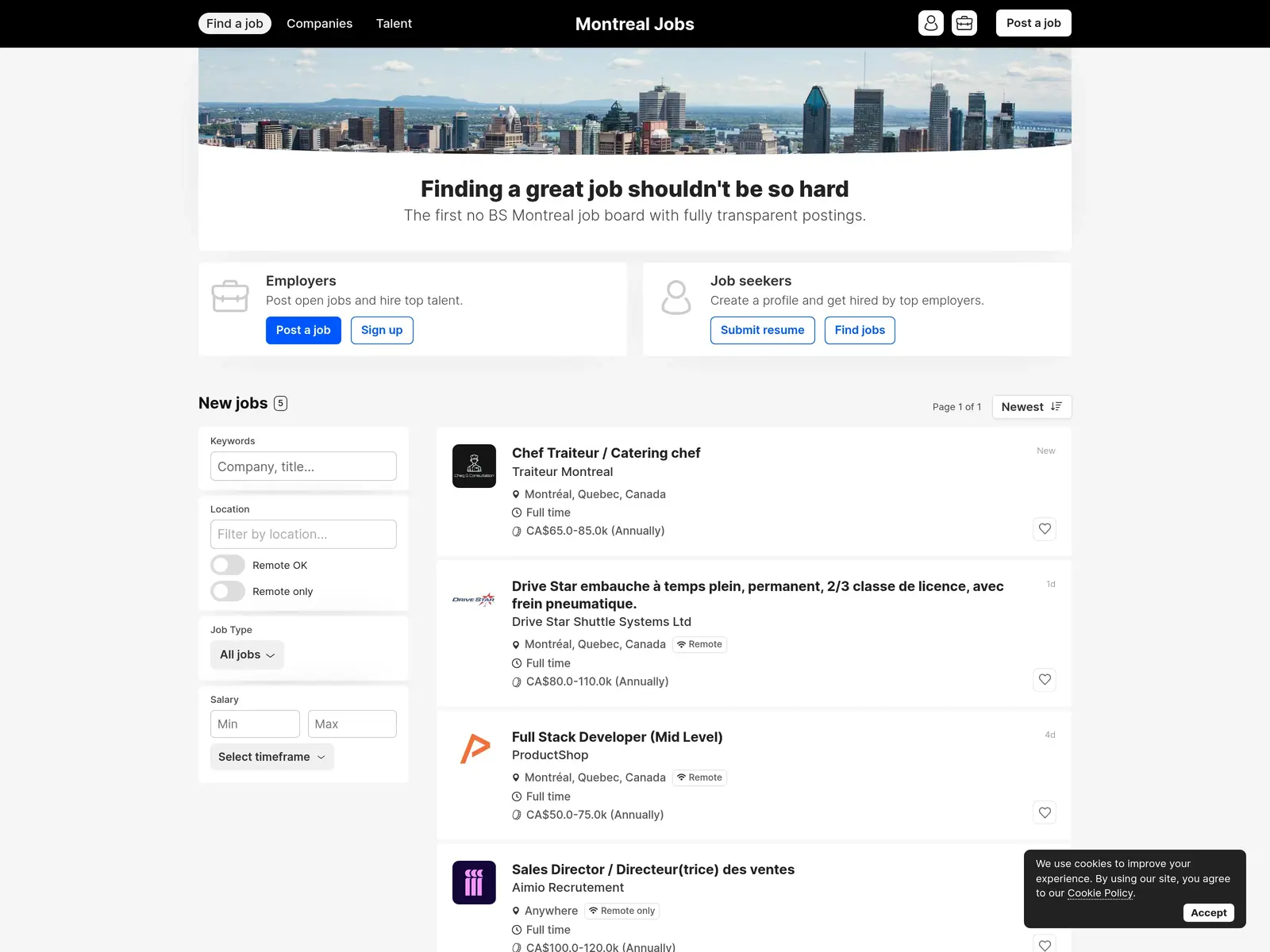This screenshot has height=952, width=1270.
Task: Save Full Stack Developer job with heart
Action: coord(1045,813)
